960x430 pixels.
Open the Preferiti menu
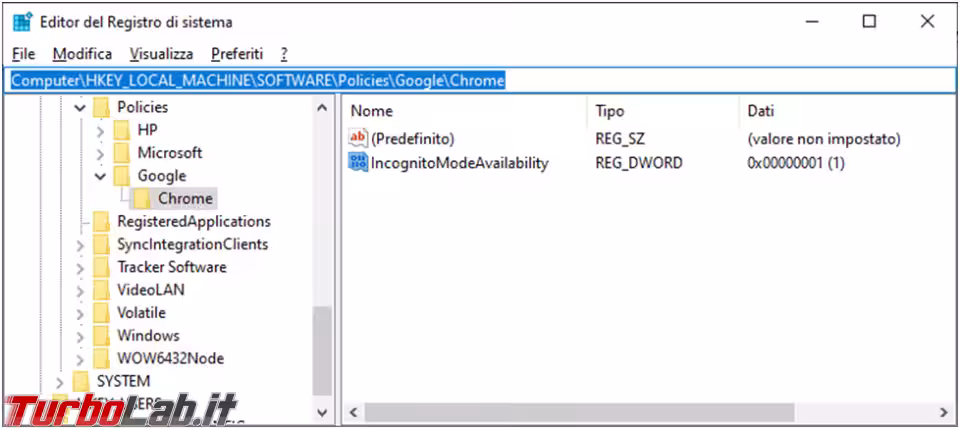point(237,54)
